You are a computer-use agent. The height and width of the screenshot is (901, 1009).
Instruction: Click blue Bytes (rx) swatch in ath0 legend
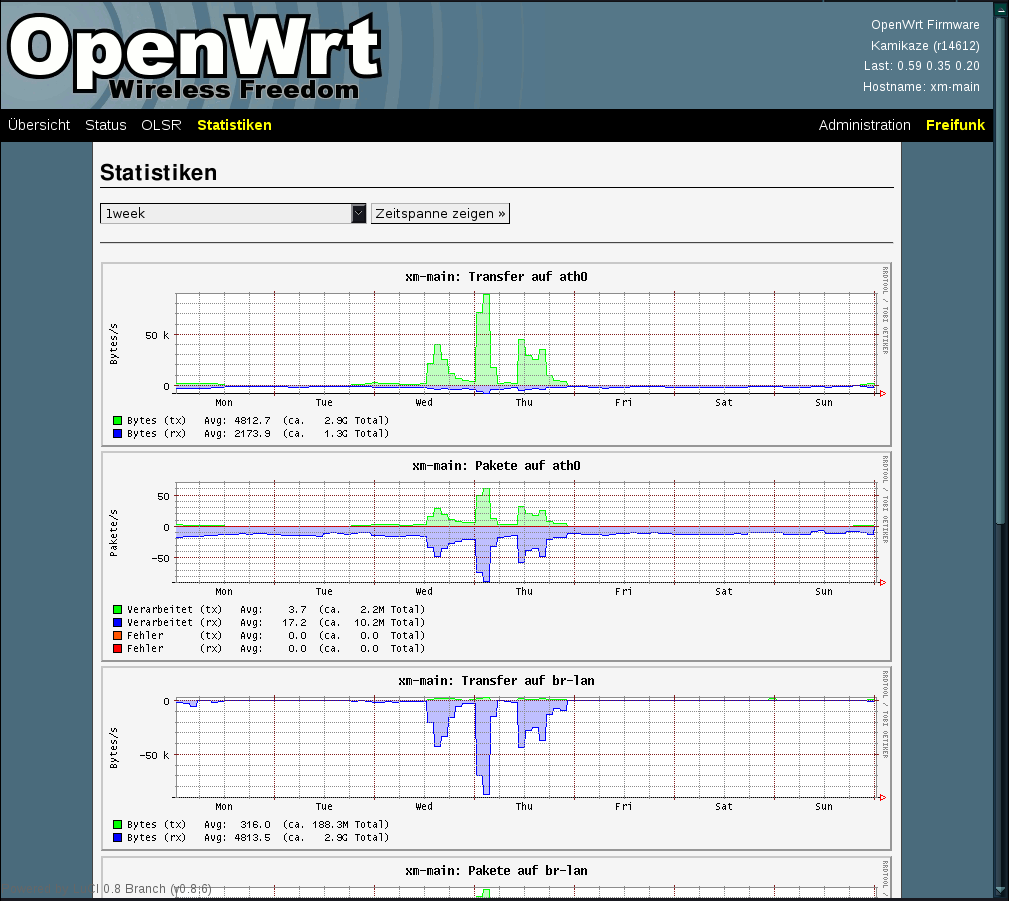[118, 434]
